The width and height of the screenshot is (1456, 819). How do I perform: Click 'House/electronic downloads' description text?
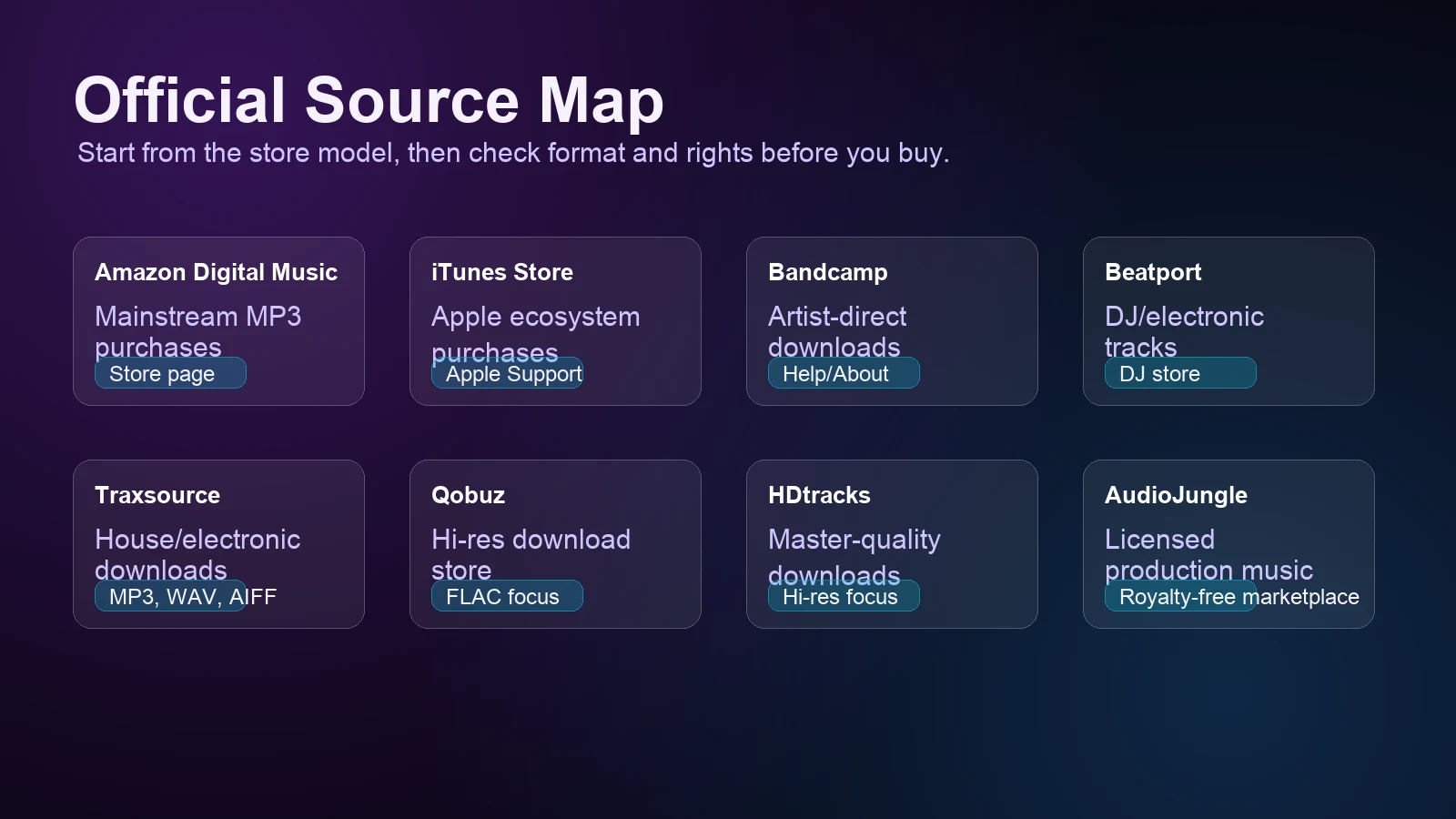click(197, 554)
